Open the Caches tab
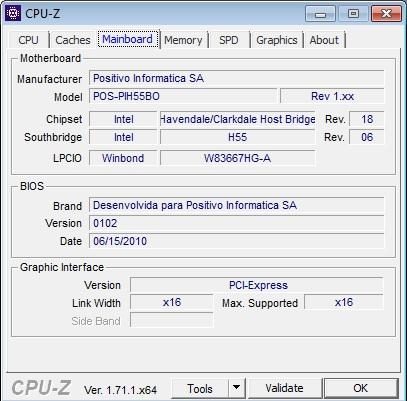This screenshot has height=401, width=407. pos(73,40)
